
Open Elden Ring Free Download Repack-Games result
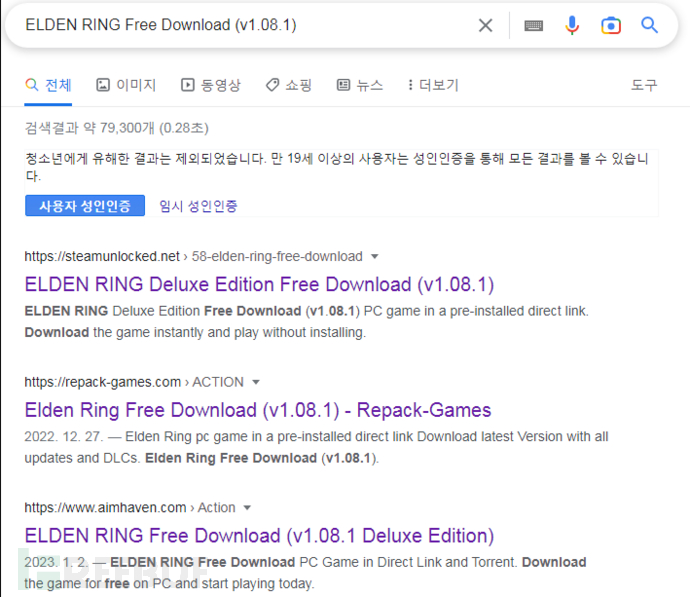point(257,410)
